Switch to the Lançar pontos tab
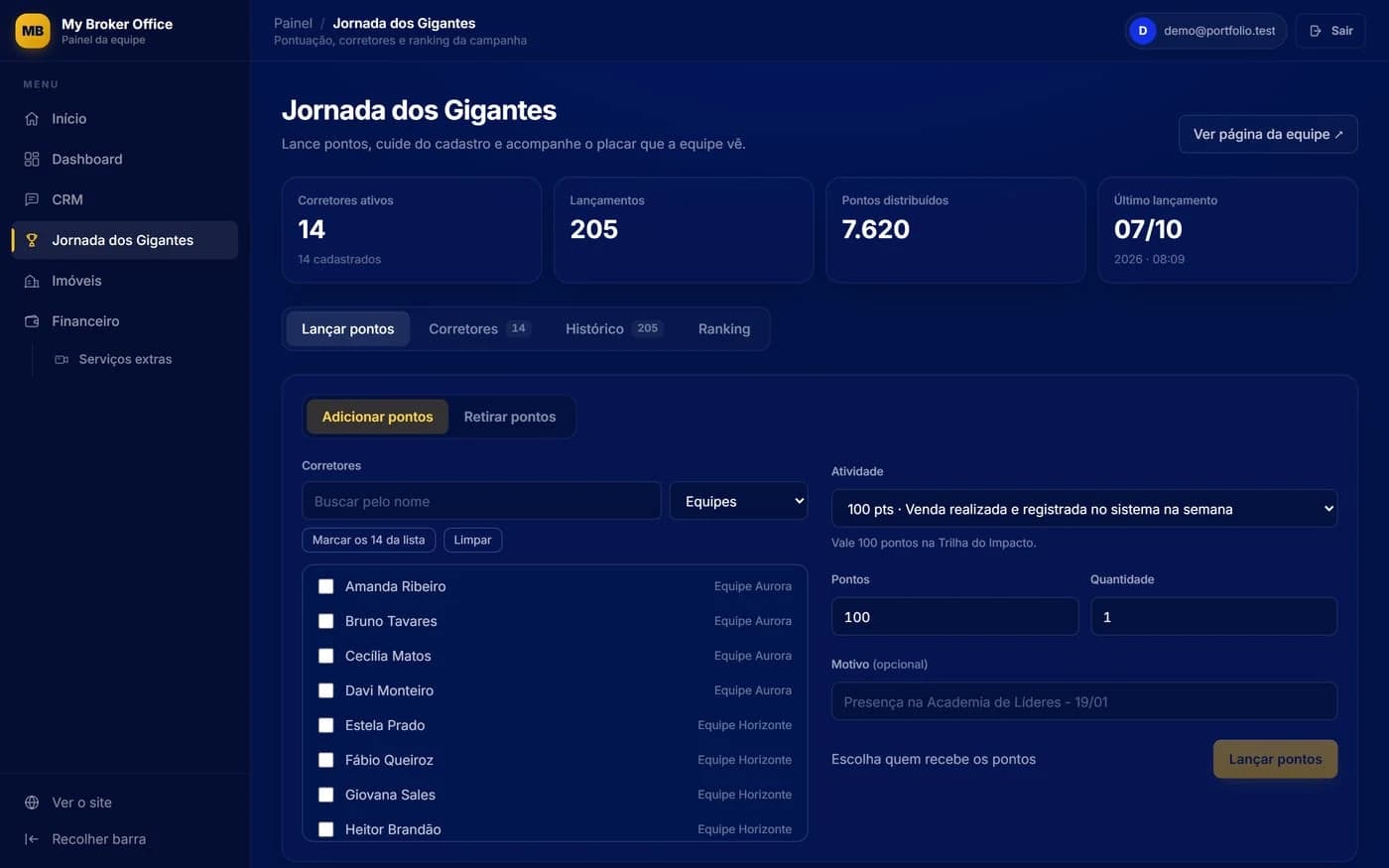Viewport: 1389px width, 868px height. pyautogui.click(x=348, y=329)
